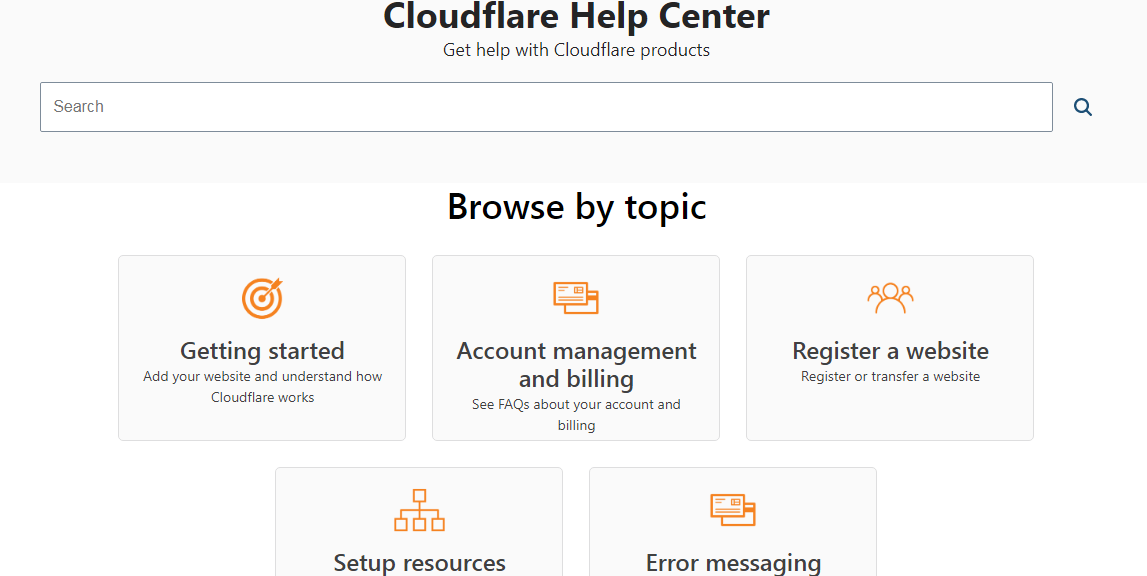Viewport: 1147px width, 576px height.
Task: Open the Getting started topic title
Action: click(x=262, y=351)
